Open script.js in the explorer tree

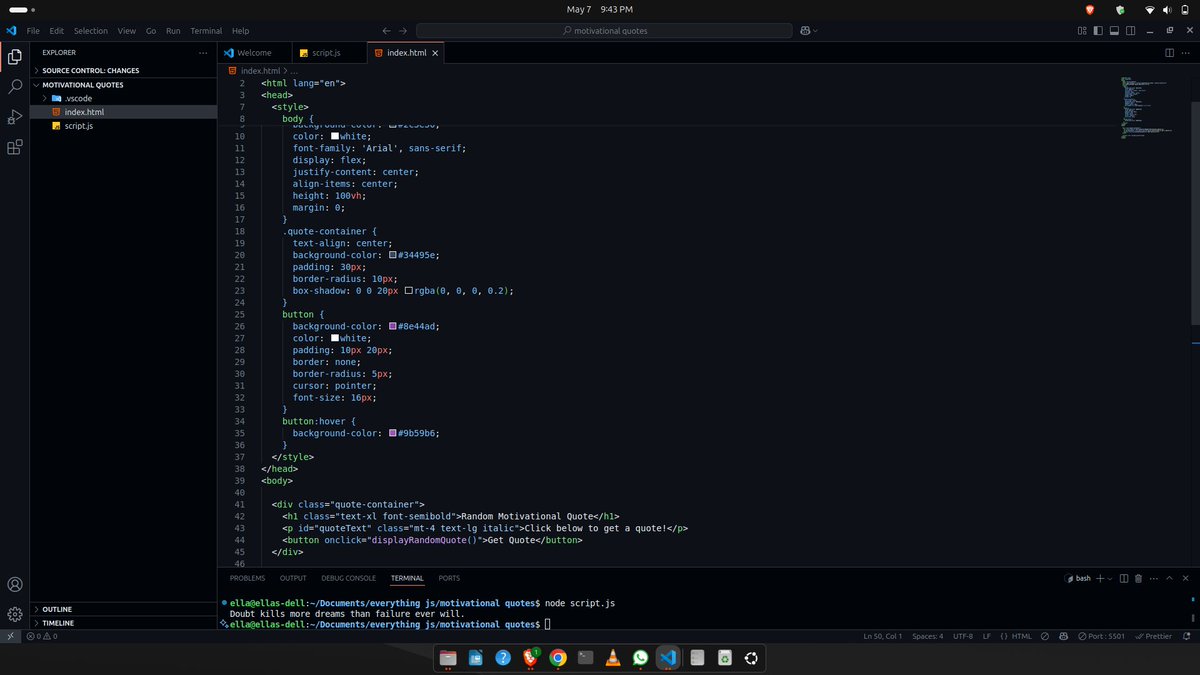[123, 126]
